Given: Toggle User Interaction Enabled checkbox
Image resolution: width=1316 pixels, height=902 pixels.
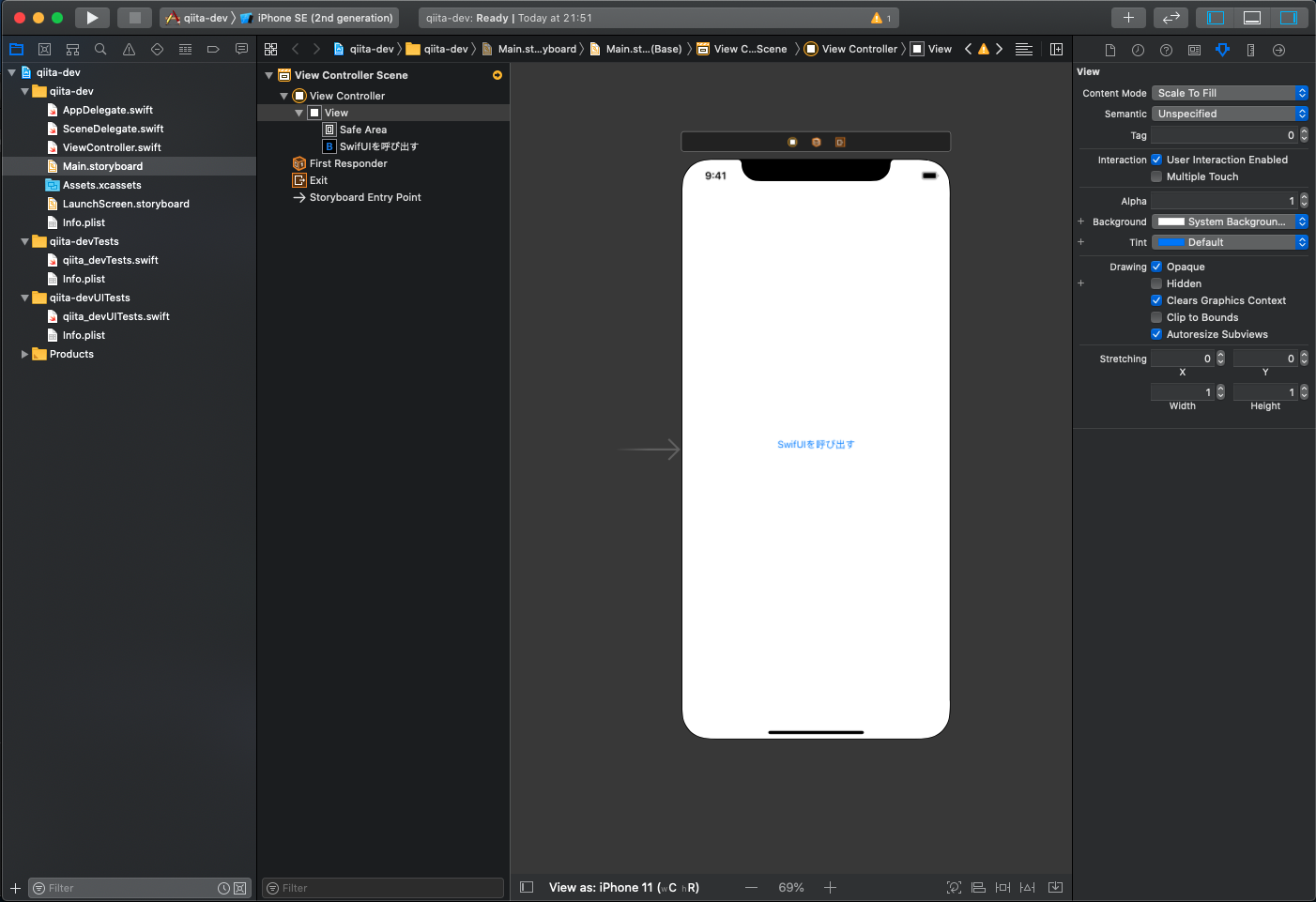Looking at the screenshot, I should point(1156,160).
